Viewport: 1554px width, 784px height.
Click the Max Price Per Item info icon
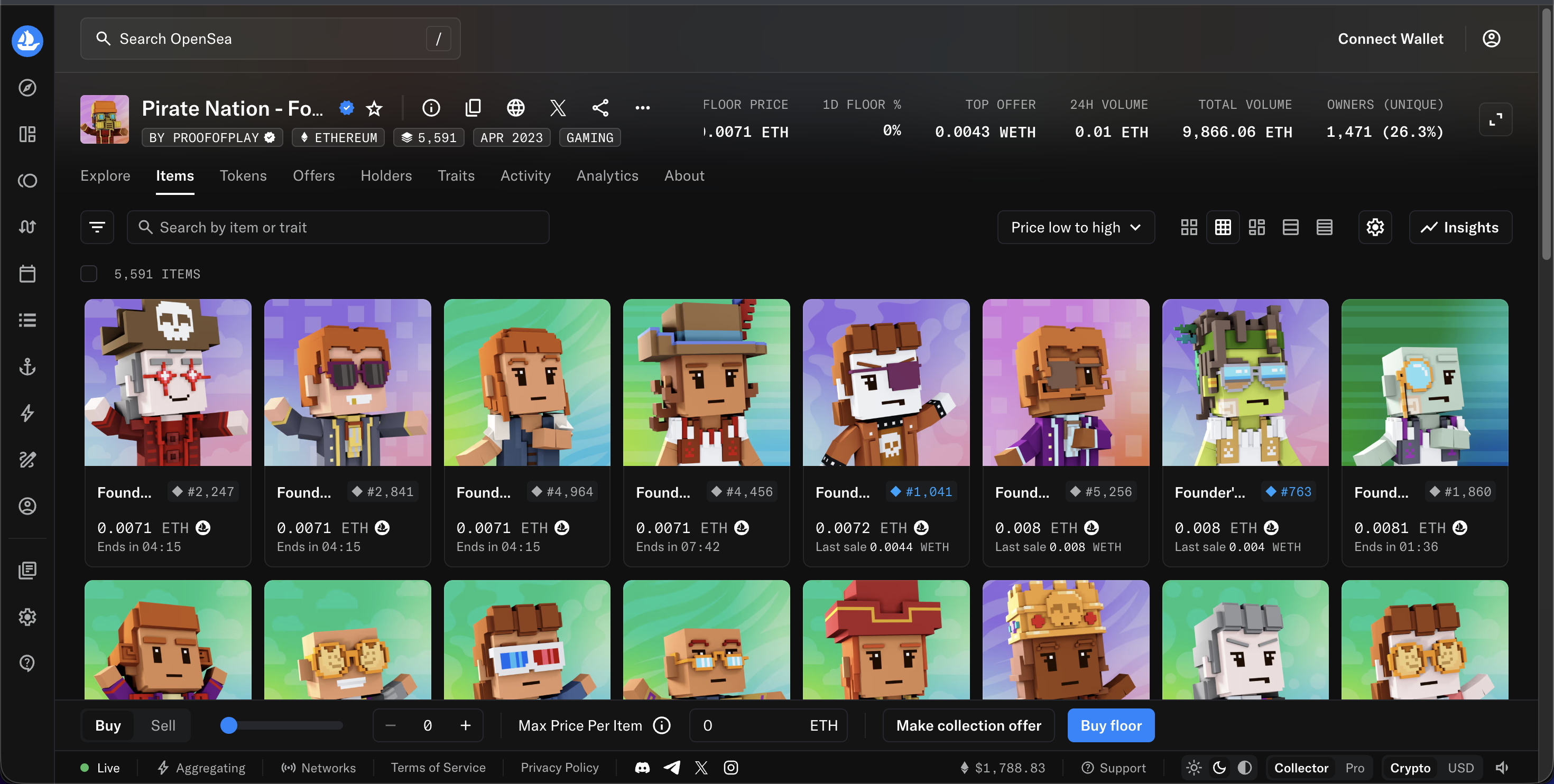click(x=662, y=725)
